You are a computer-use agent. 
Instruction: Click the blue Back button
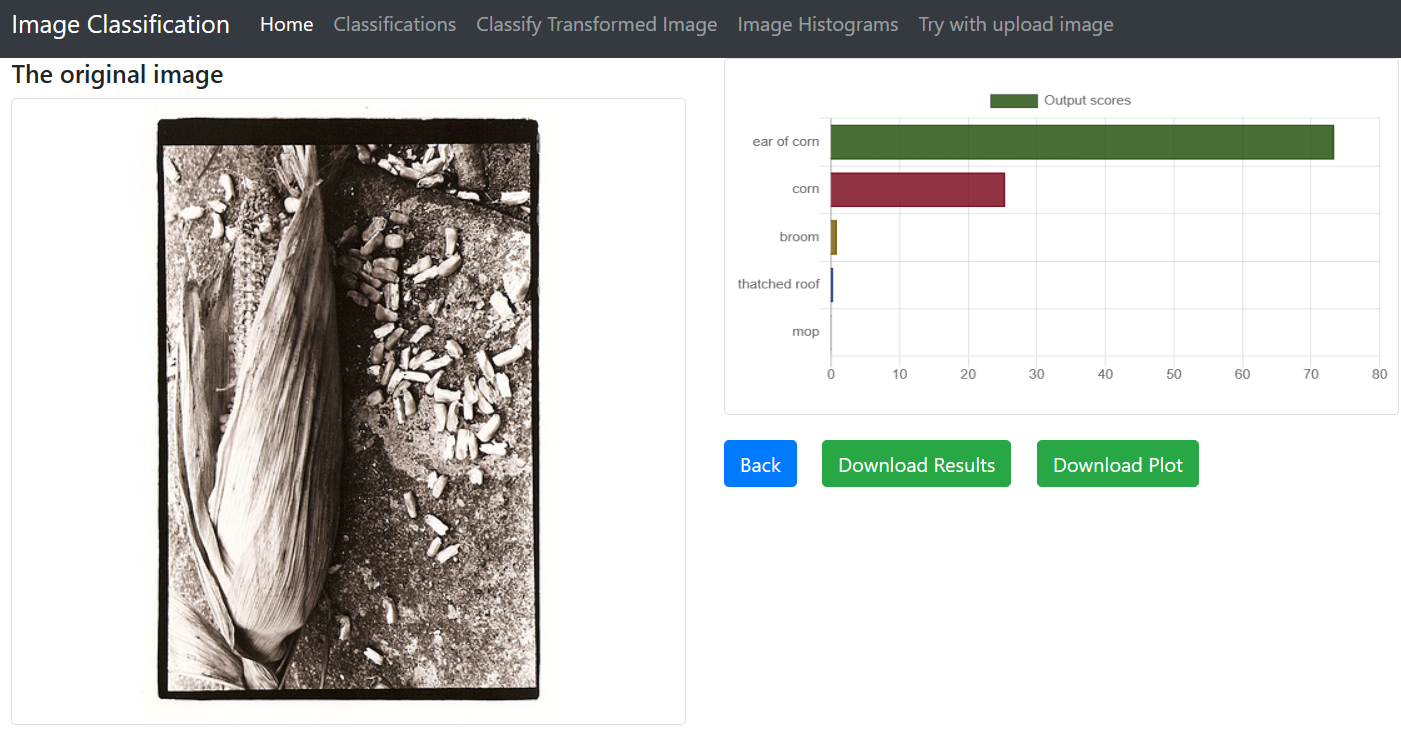coord(760,464)
